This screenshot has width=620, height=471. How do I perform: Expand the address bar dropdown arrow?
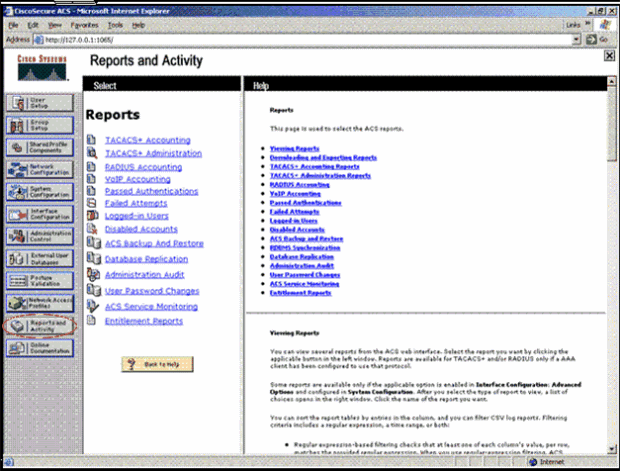[576, 40]
